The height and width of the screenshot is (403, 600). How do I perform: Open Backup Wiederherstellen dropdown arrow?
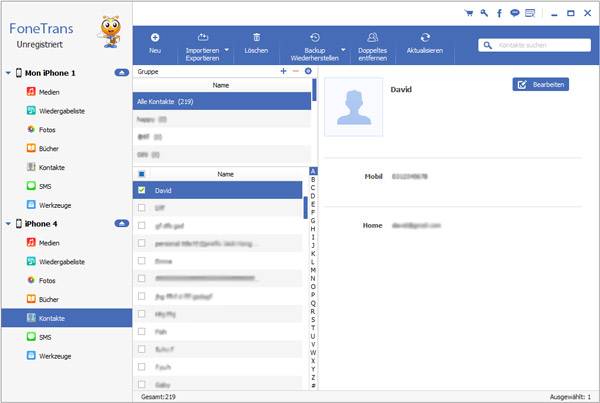(343, 48)
